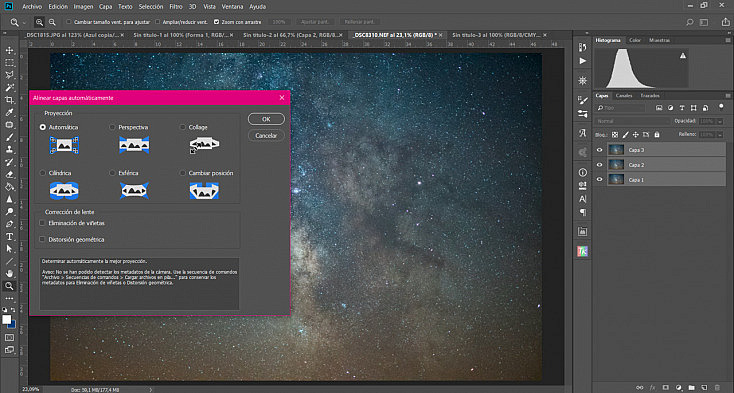
Task: Enable the Distorsión geométrica checkbox
Action: [x=42, y=240]
